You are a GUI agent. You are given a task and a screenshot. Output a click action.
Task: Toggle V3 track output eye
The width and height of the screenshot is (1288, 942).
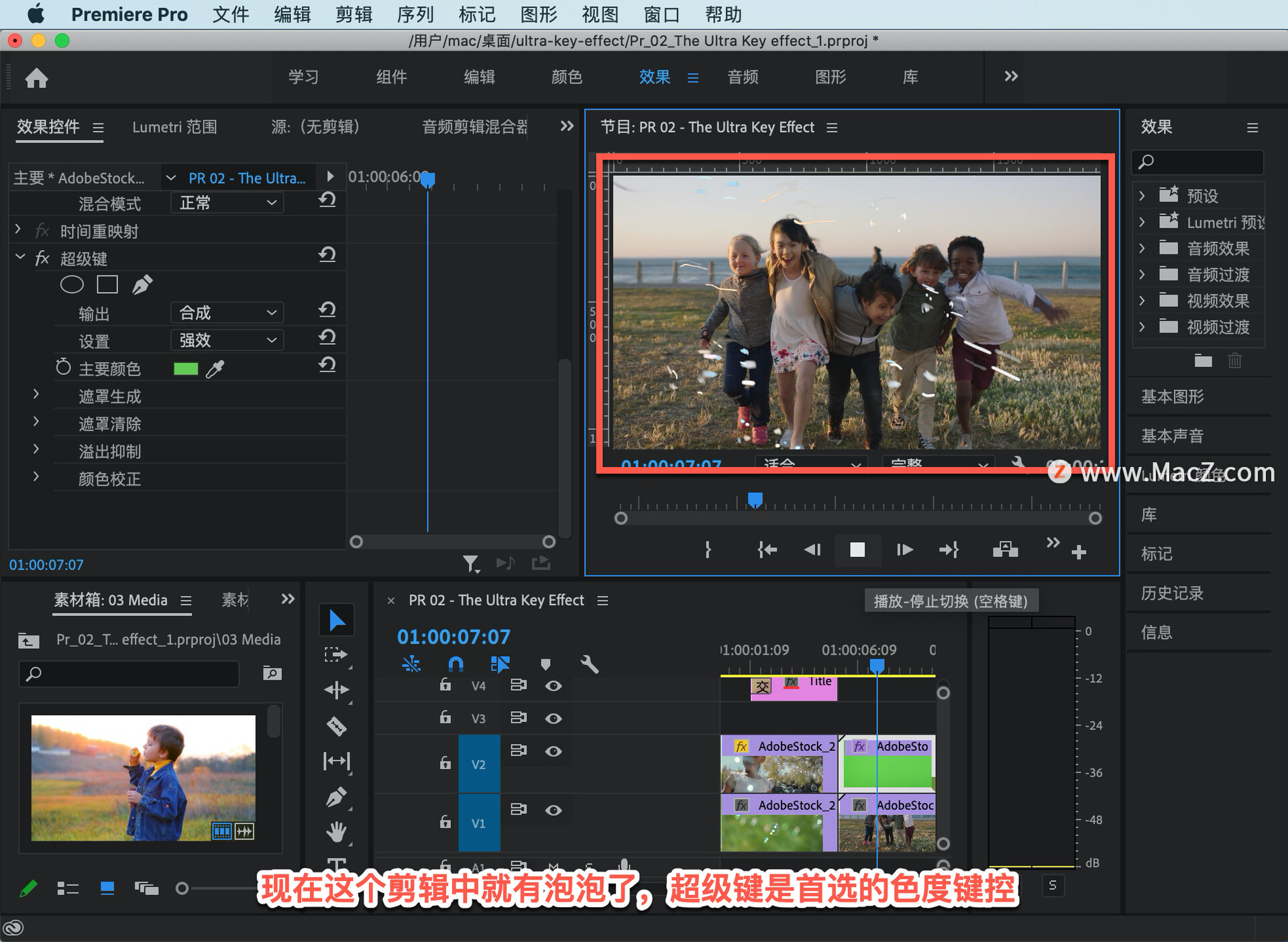pyautogui.click(x=553, y=718)
